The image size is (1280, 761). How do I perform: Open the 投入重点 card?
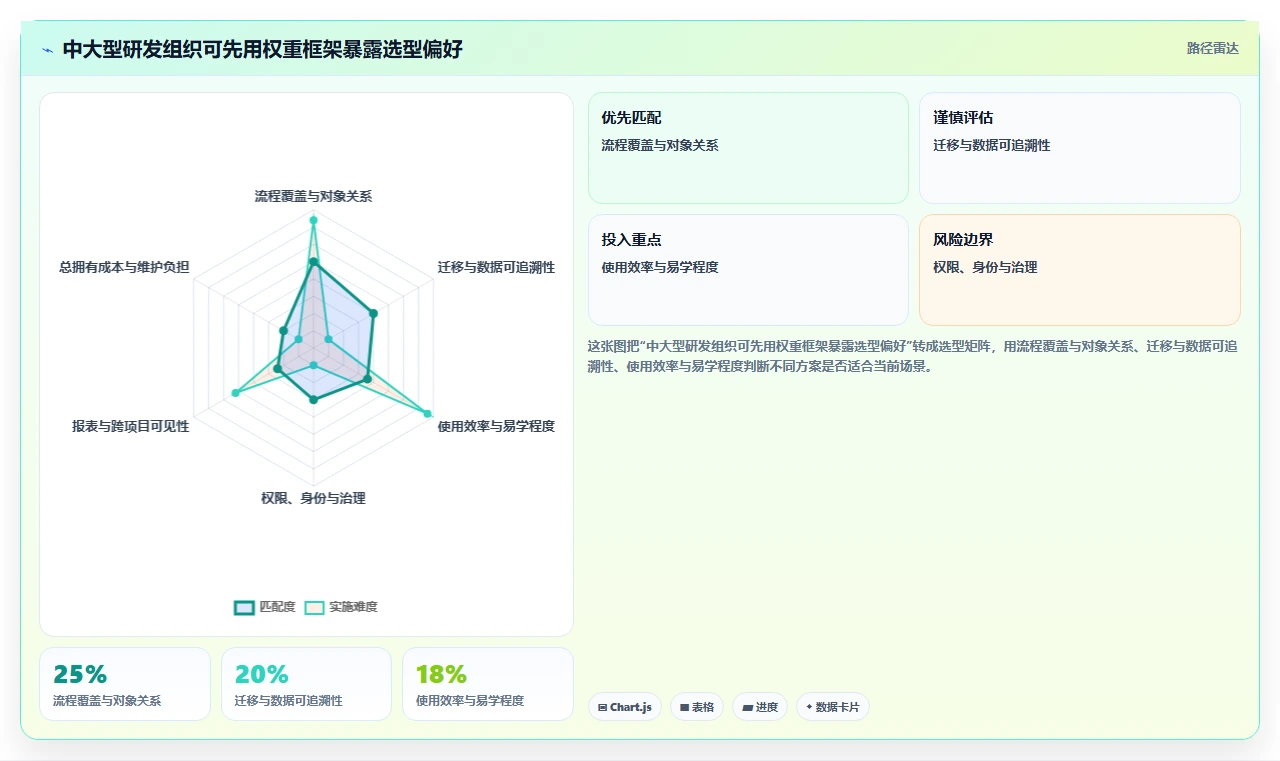tap(748, 270)
